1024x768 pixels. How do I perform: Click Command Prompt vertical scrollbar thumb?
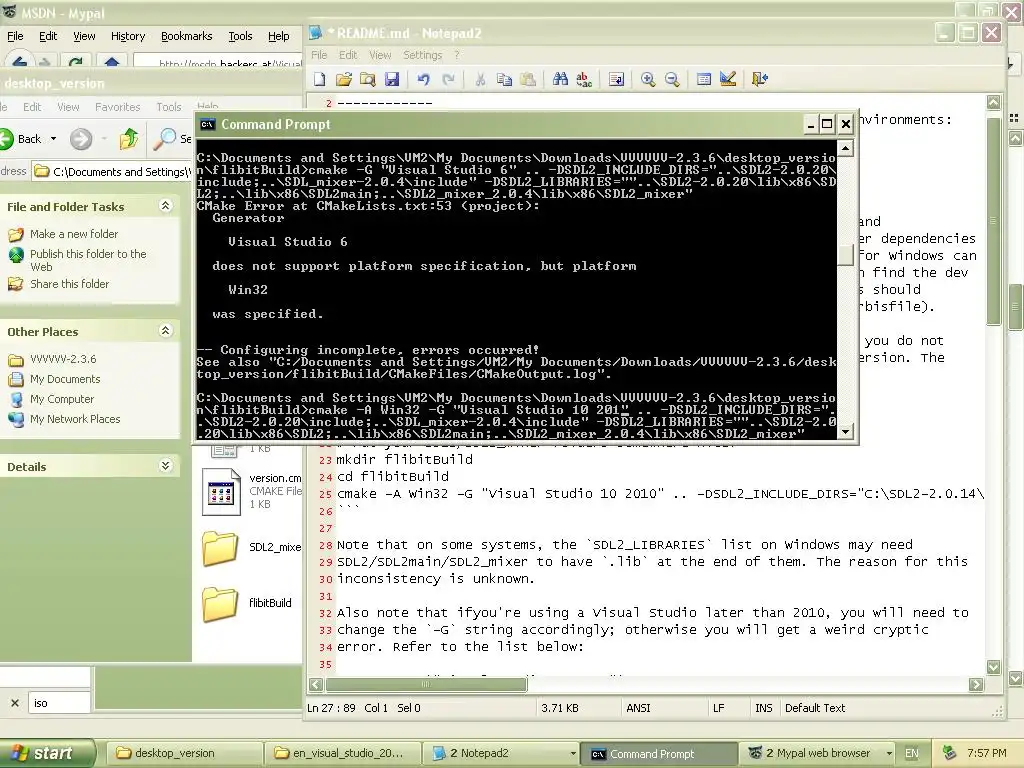click(845, 255)
